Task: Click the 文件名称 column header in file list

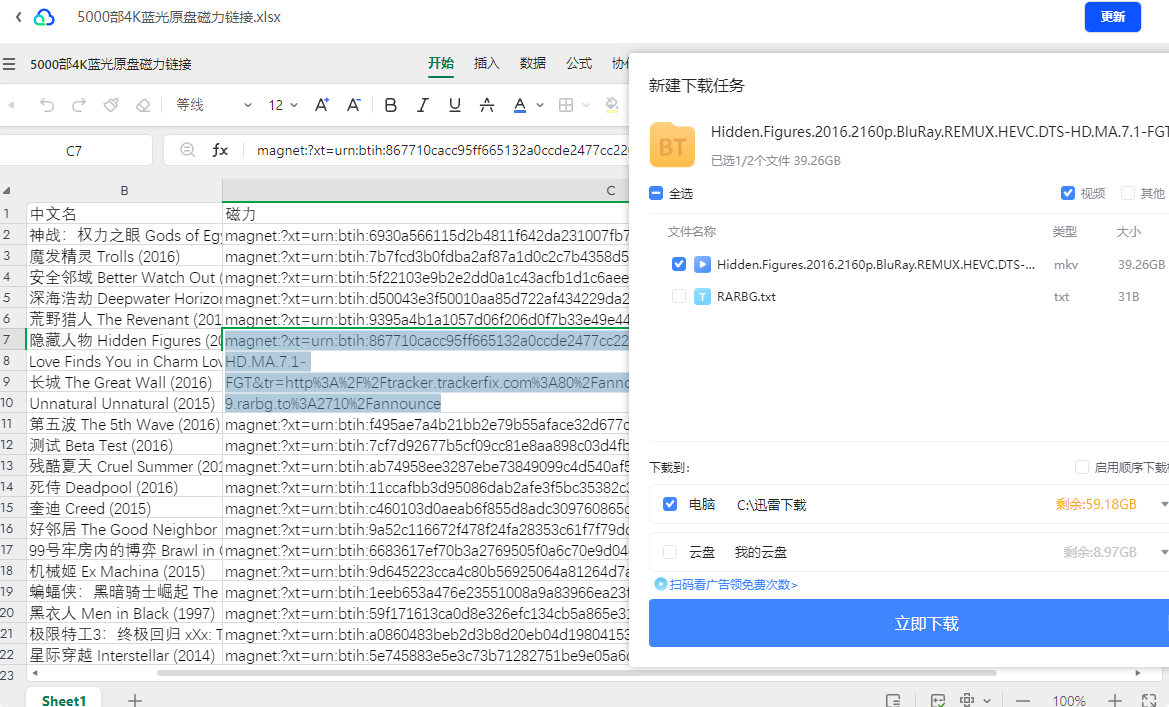Action: click(x=692, y=232)
